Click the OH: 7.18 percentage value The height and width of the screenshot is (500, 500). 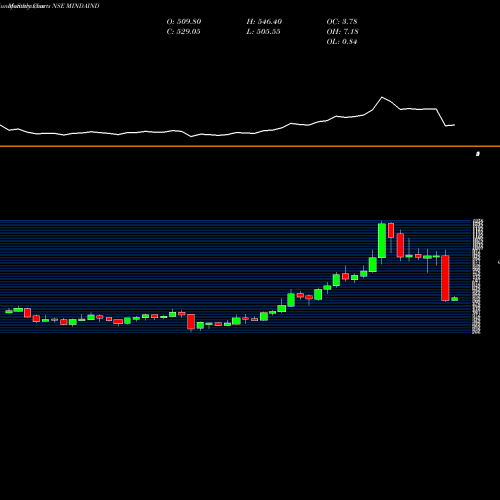[x=342, y=32]
